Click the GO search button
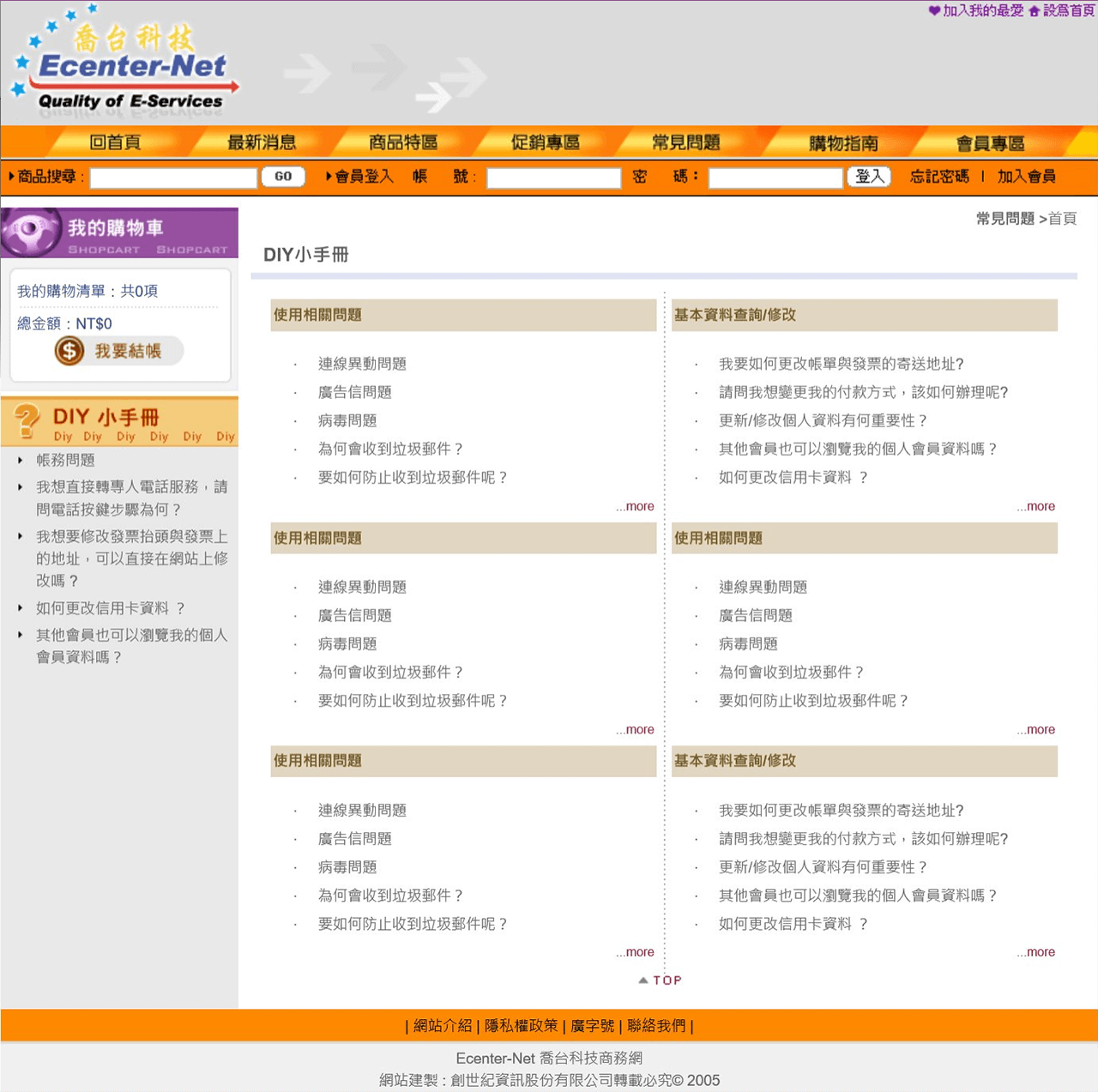This screenshot has width=1098, height=1092. tap(283, 177)
